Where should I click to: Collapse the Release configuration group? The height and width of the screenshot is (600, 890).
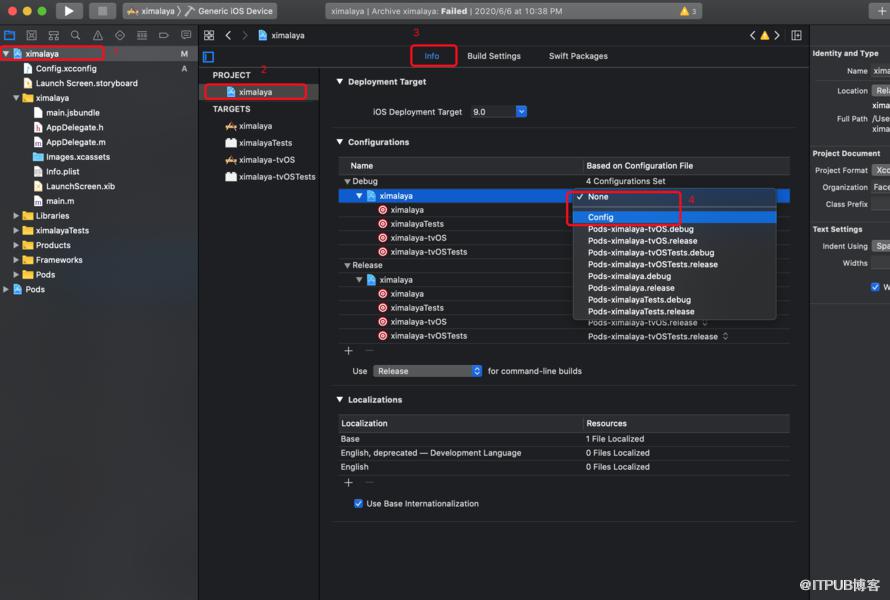(347, 266)
